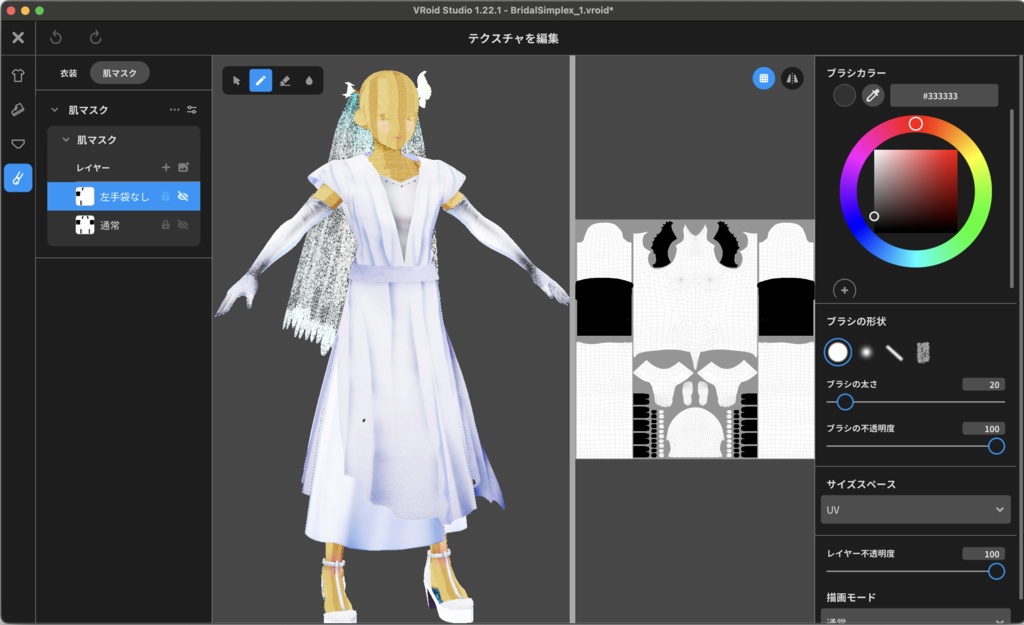
Task: Select the highlighted paint brush sidebar icon
Action: coord(18,178)
